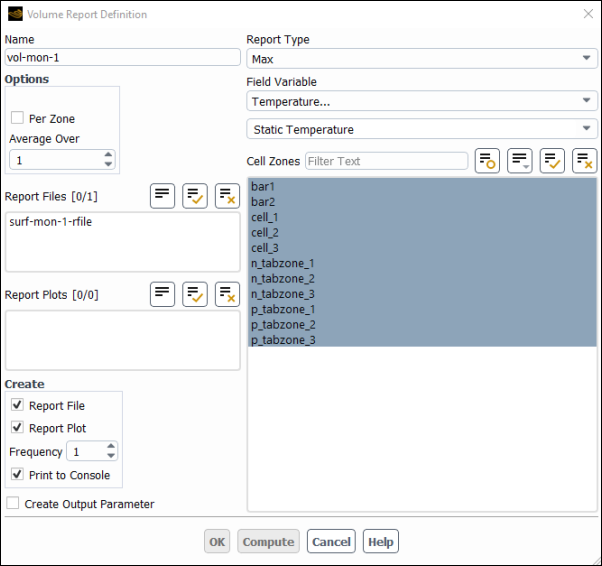
Task: Select all Report Files icon
Action: 195,196
